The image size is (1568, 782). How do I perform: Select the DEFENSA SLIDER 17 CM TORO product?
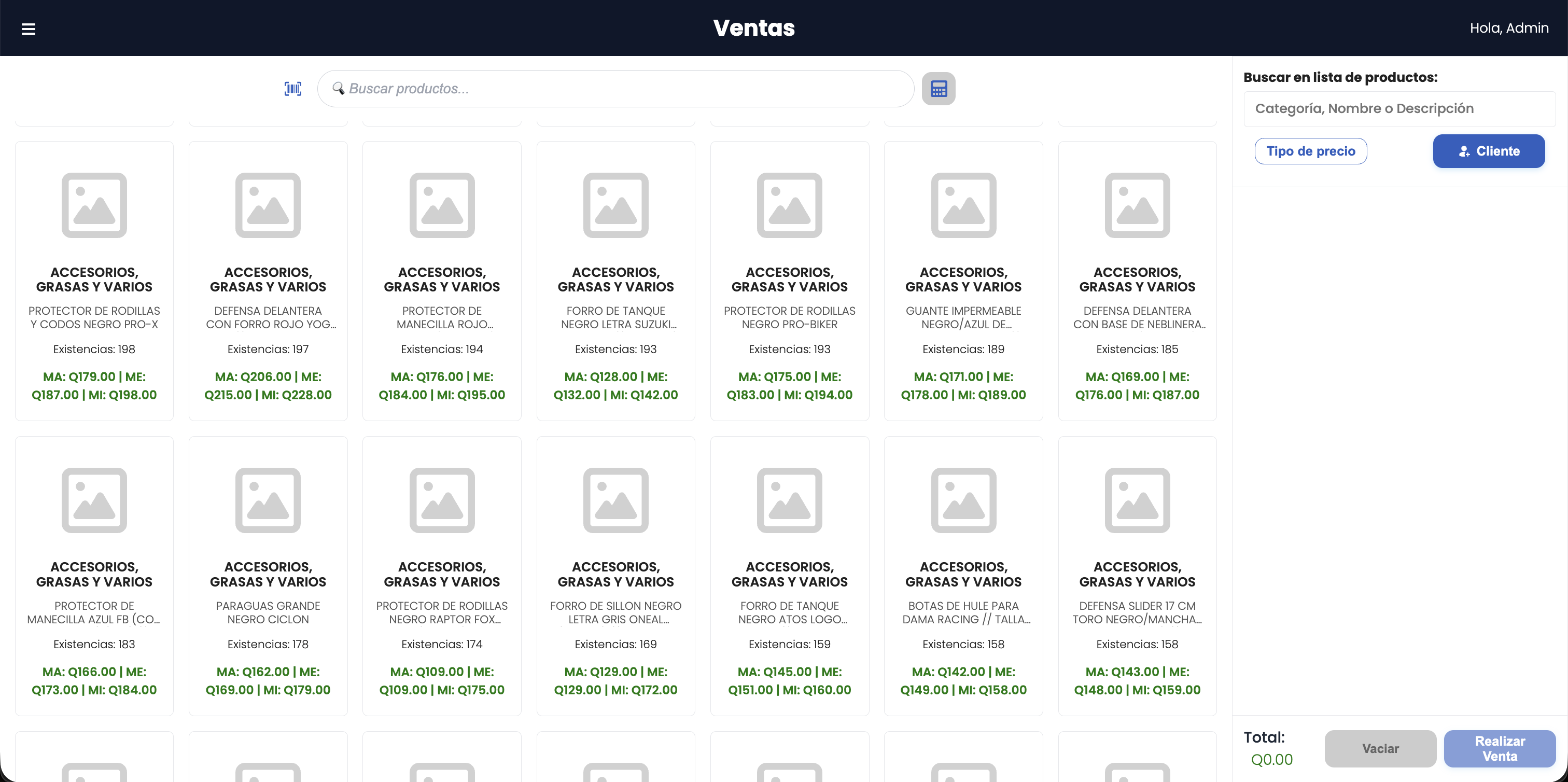pos(1138,575)
